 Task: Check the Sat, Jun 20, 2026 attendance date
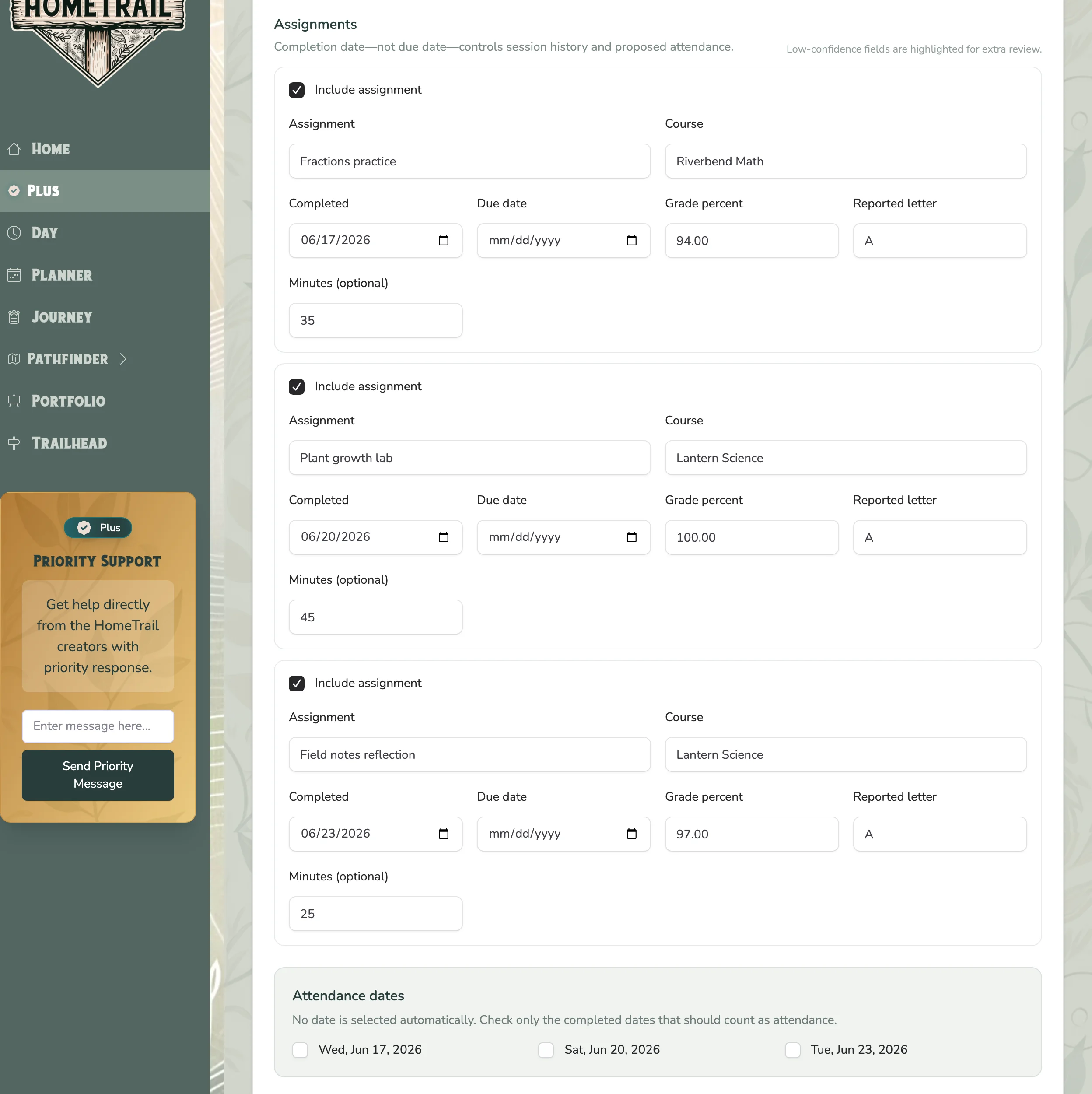546,1050
